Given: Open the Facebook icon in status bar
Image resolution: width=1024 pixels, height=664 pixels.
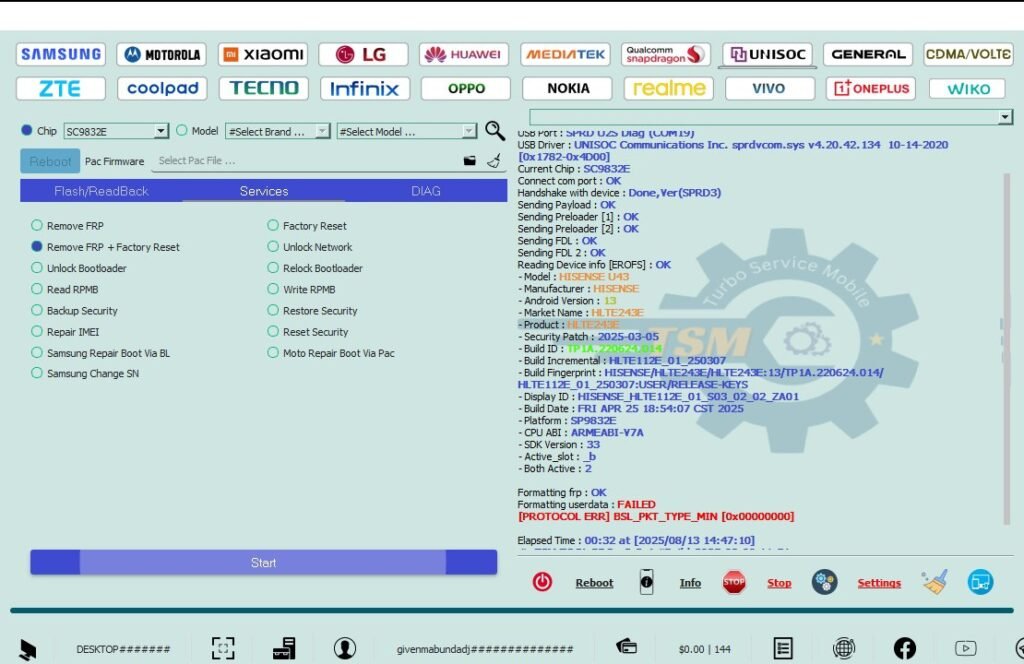Looking at the screenshot, I should 904,648.
